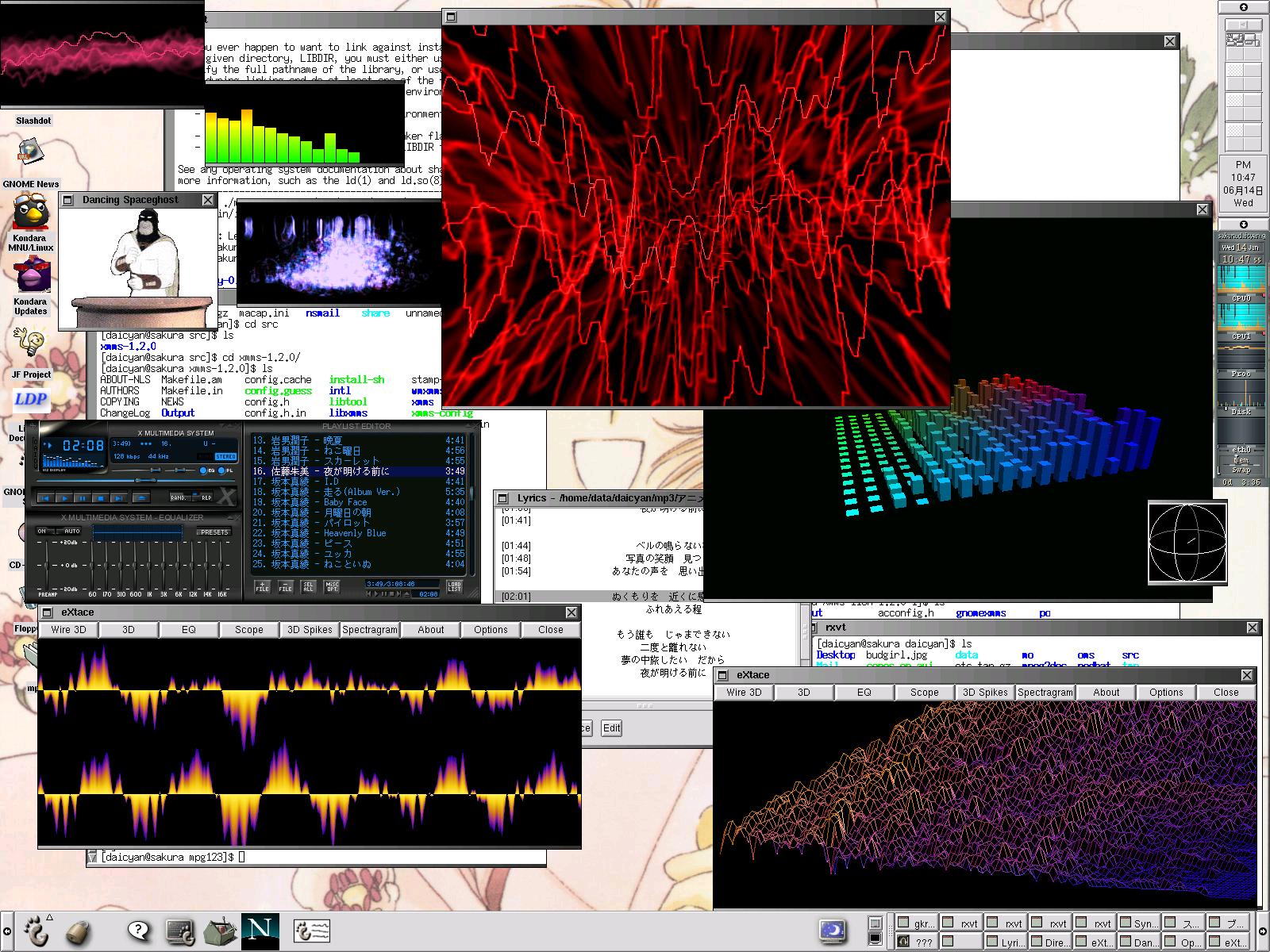Click the padlock lock-screen icon in panel

[77, 931]
